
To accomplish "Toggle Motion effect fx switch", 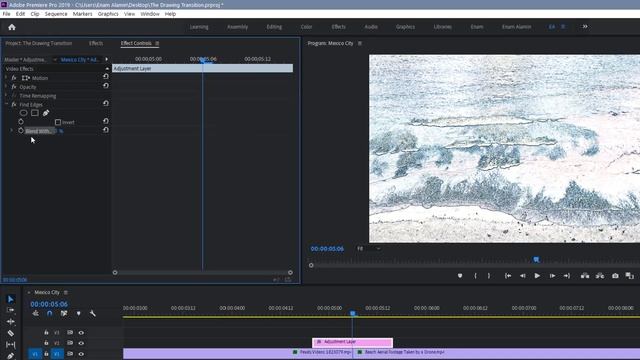I will point(14,78).
